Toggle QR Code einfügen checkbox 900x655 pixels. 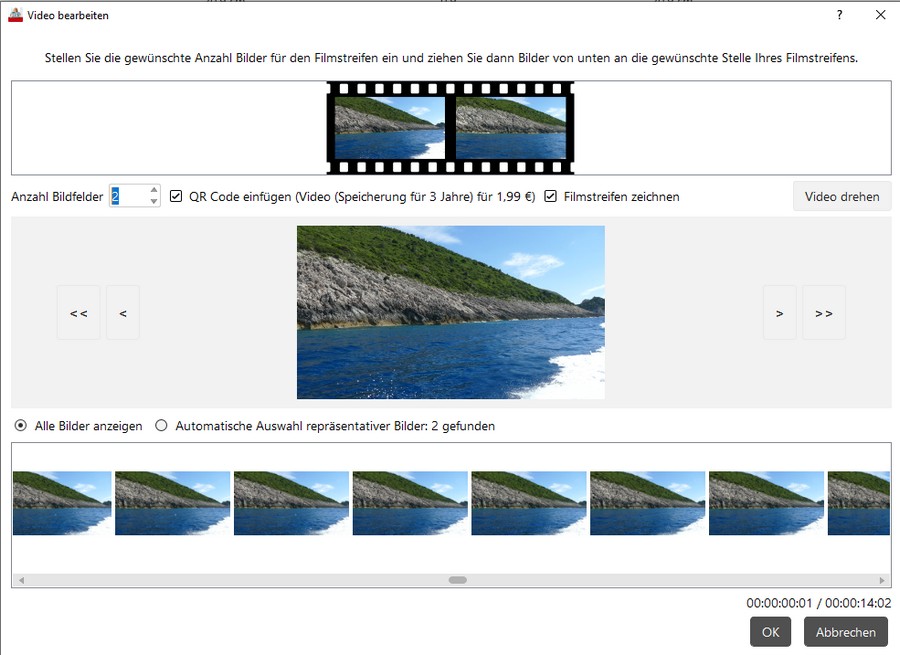[176, 197]
